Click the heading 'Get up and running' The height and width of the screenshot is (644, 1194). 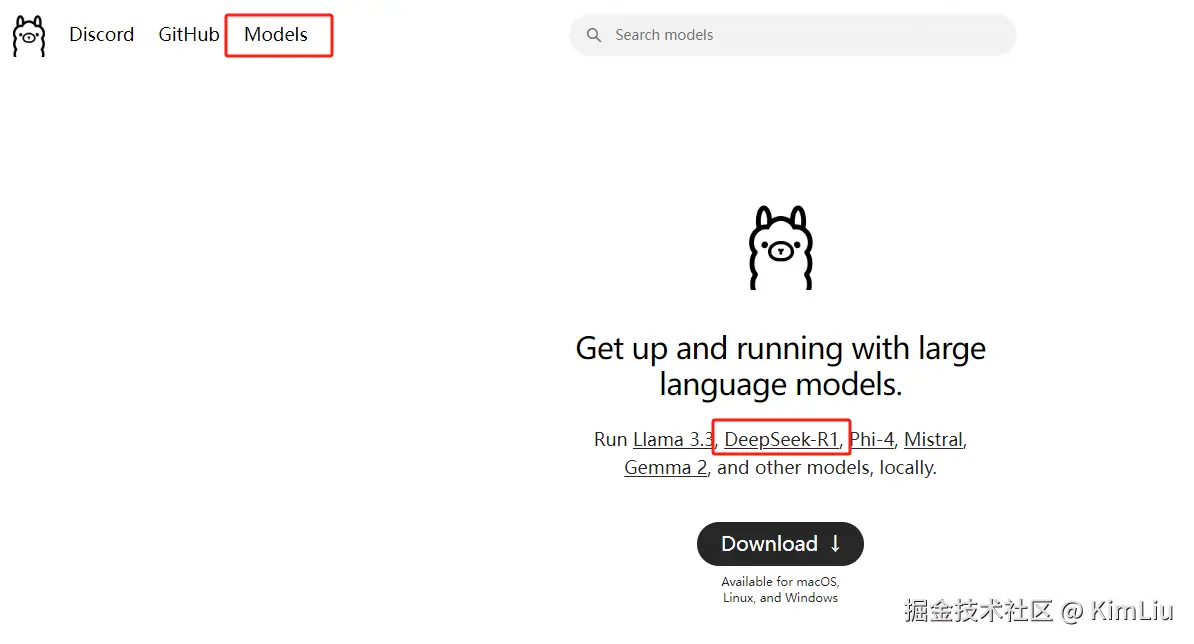tap(781, 366)
